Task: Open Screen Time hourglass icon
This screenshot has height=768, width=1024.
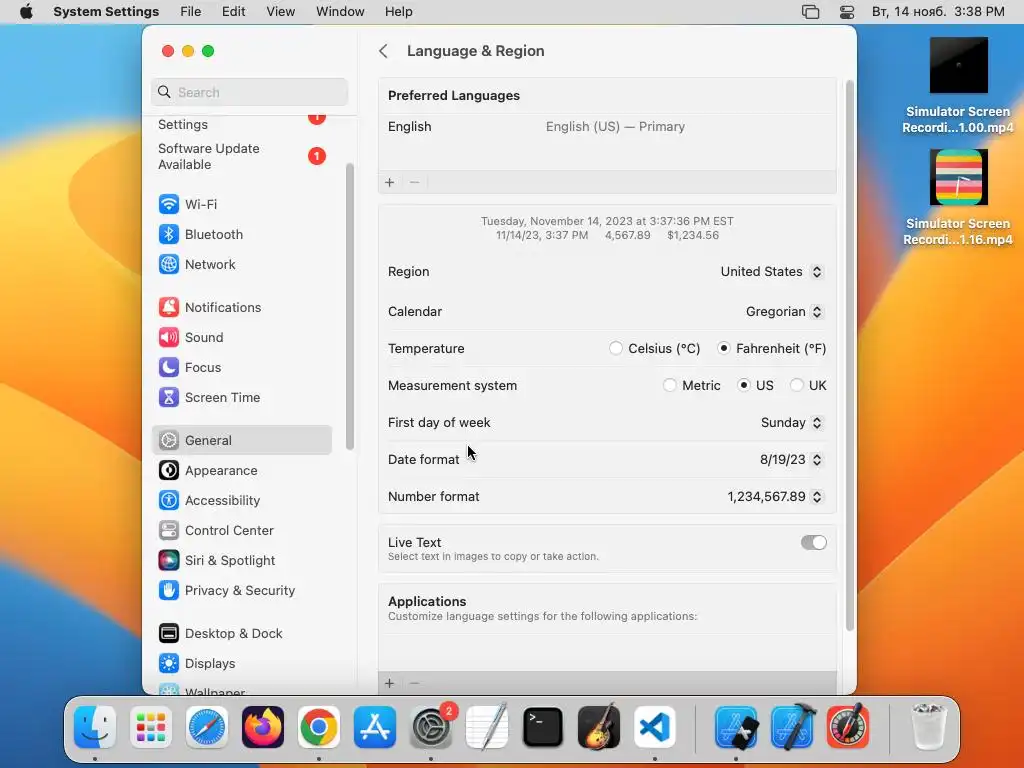Action: coord(168,397)
